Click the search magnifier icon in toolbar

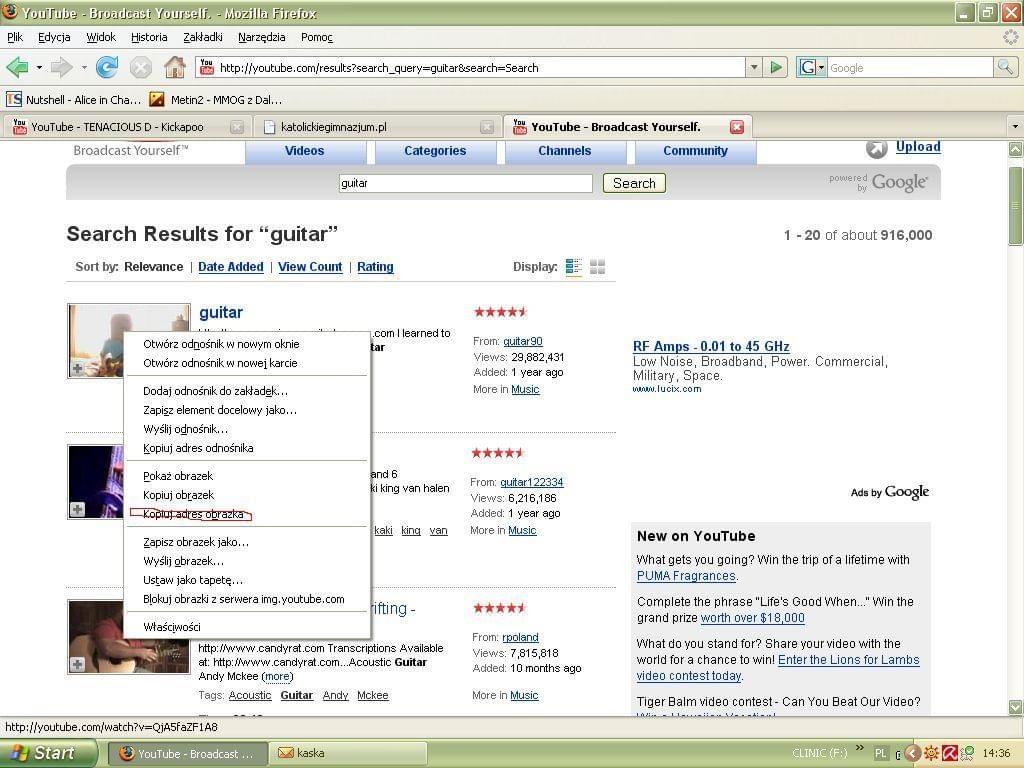click(1005, 67)
